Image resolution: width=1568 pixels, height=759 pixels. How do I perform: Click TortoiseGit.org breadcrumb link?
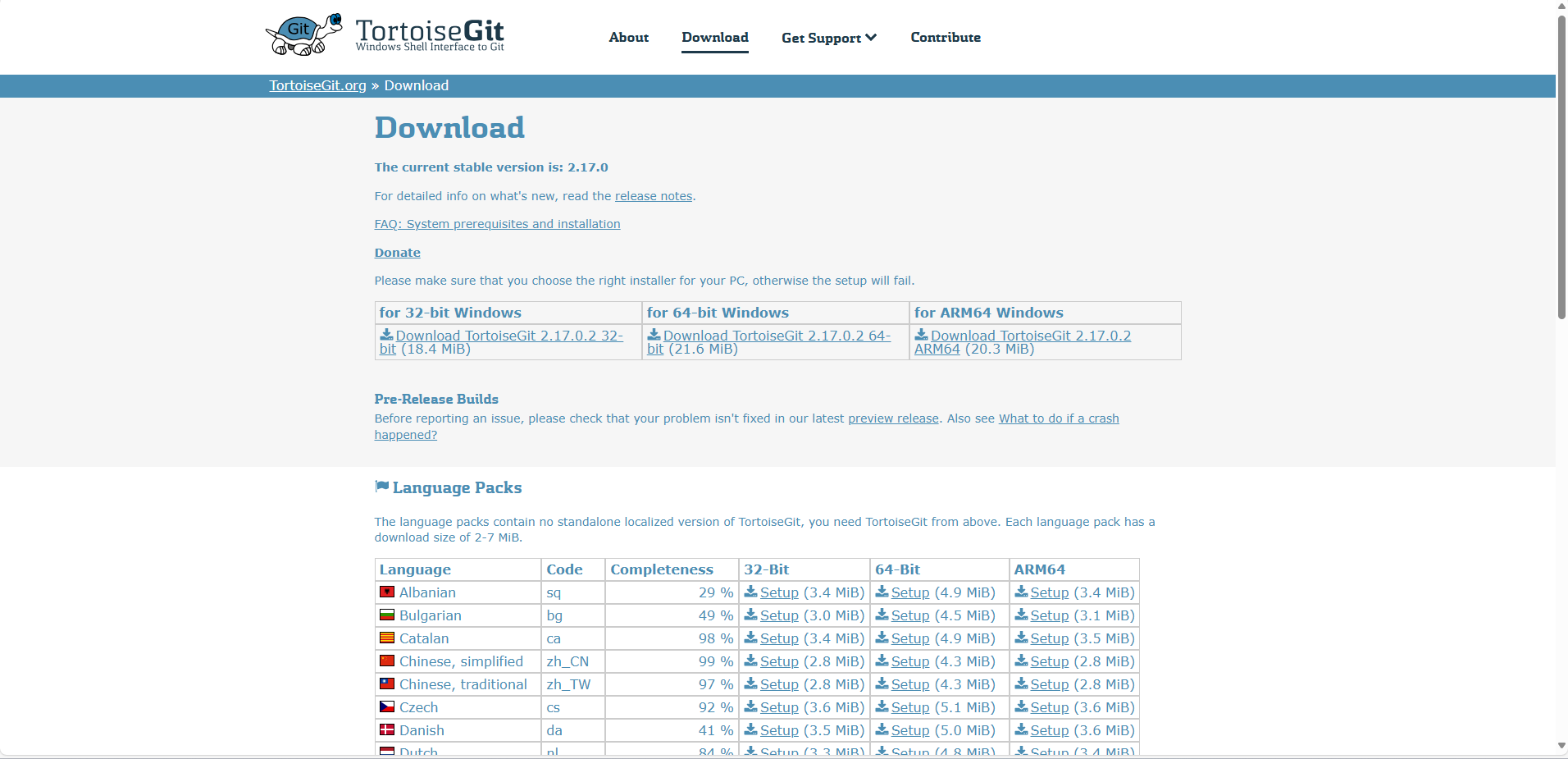(x=318, y=85)
